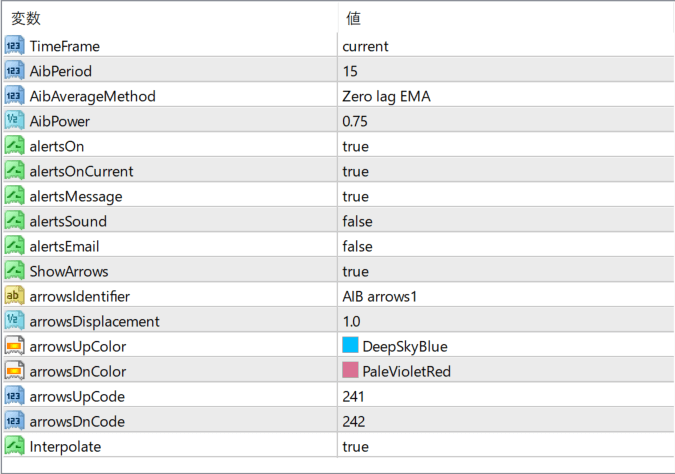This screenshot has width=675, height=474.
Task: Open the TimeFrame current value dropdown
Action: click(x=506, y=46)
